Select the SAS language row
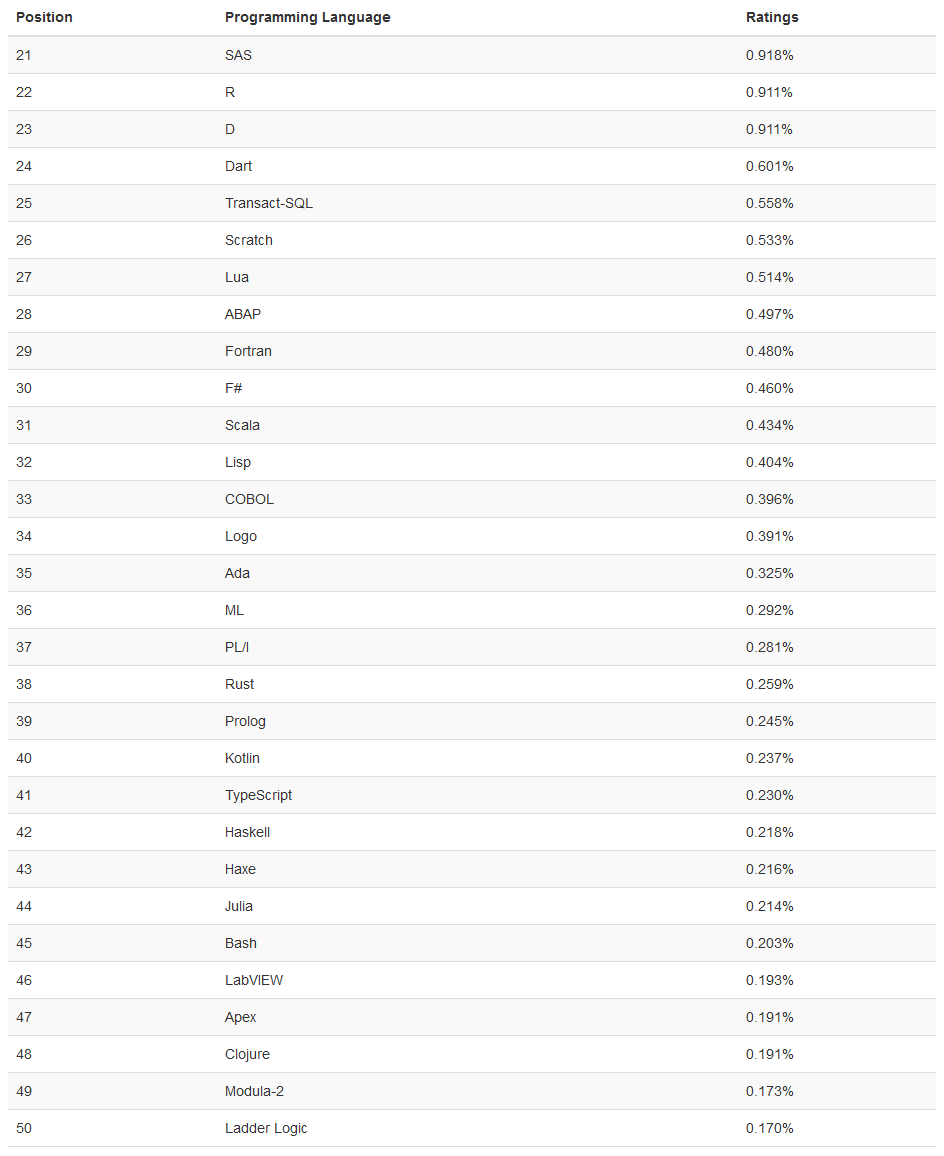The image size is (944, 1156). pyautogui.click(x=472, y=55)
